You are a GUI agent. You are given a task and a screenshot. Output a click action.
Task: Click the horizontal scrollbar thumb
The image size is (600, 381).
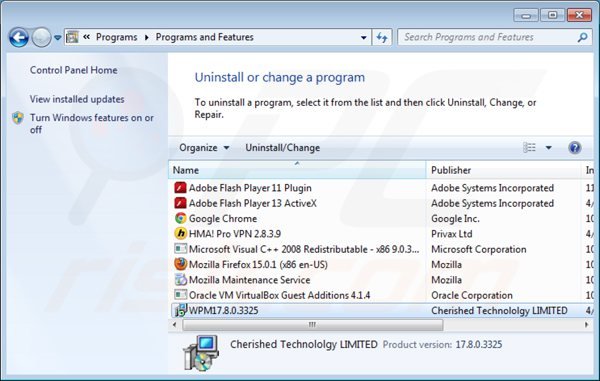[x=313, y=325]
